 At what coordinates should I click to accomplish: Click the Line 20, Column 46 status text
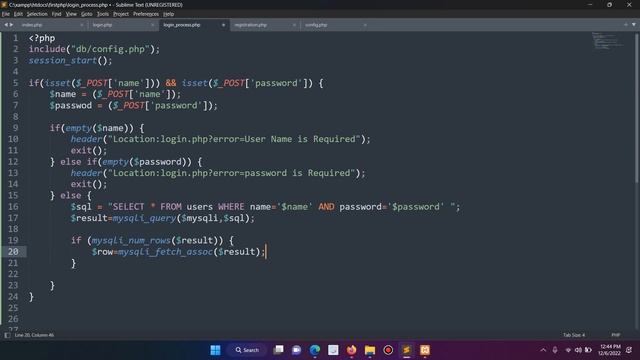point(34,335)
